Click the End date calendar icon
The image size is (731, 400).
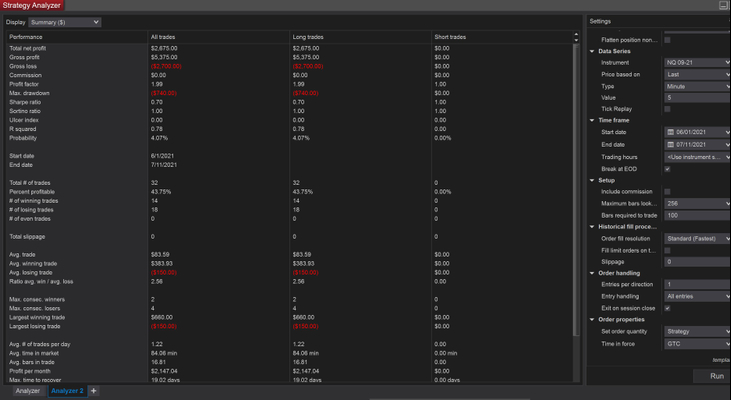[x=671, y=144]
